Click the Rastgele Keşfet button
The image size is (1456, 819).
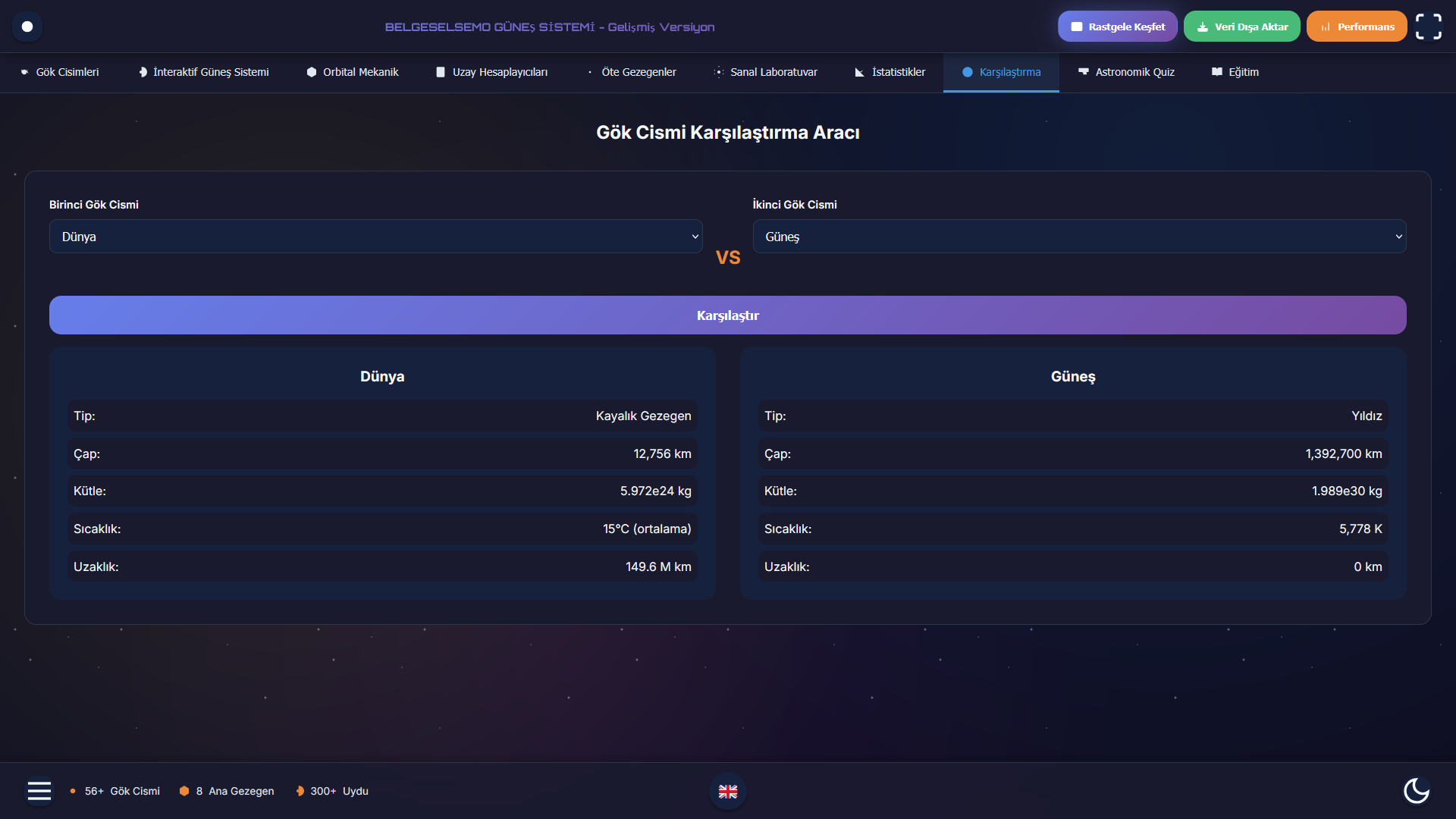coord(1117,27)
